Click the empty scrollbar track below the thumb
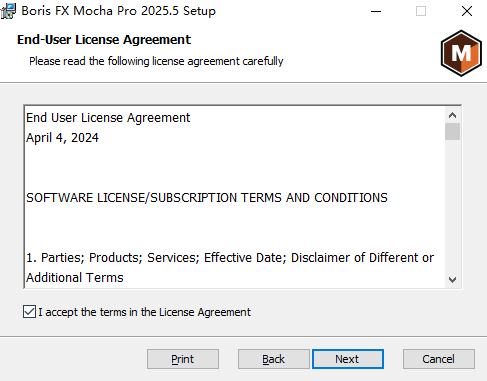 click(452, 206)
